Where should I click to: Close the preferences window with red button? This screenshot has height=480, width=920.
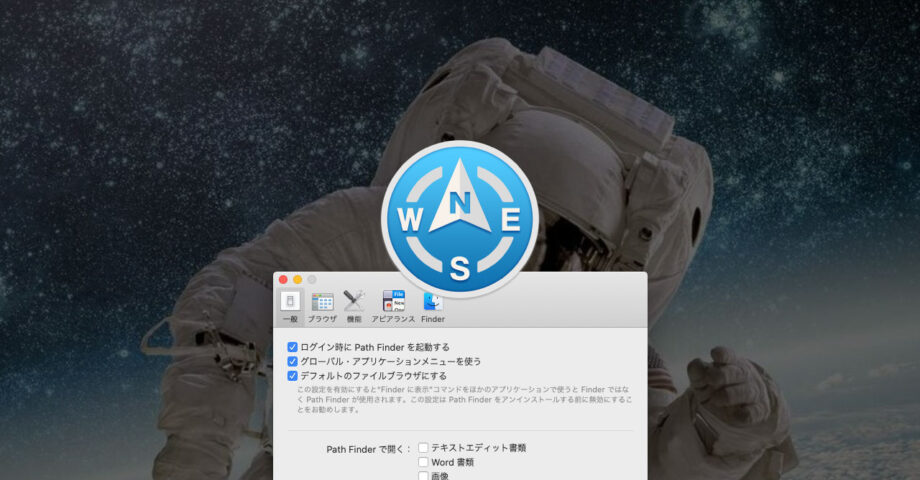pos(283,280)
